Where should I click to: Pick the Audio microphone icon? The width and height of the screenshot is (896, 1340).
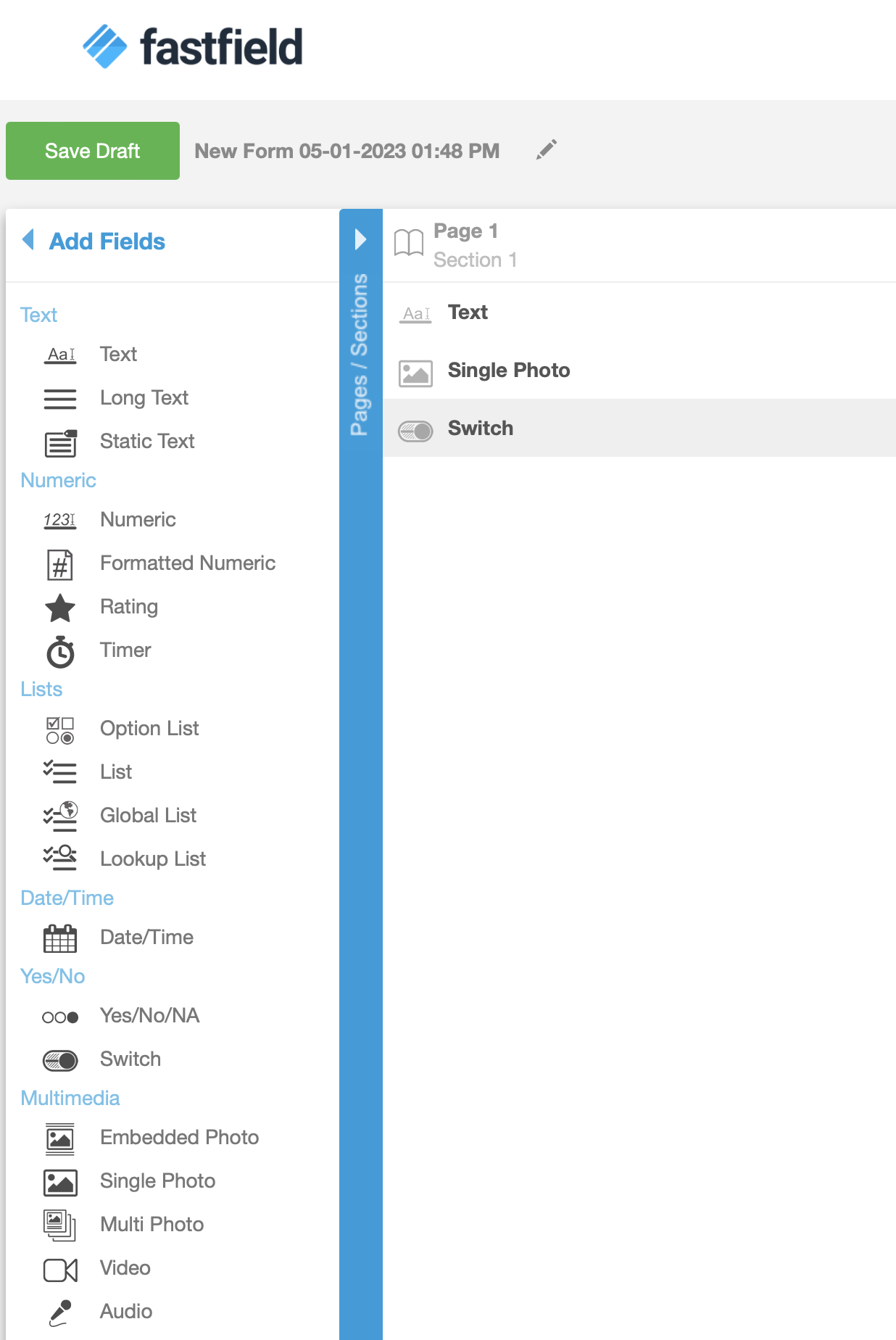60,1312
